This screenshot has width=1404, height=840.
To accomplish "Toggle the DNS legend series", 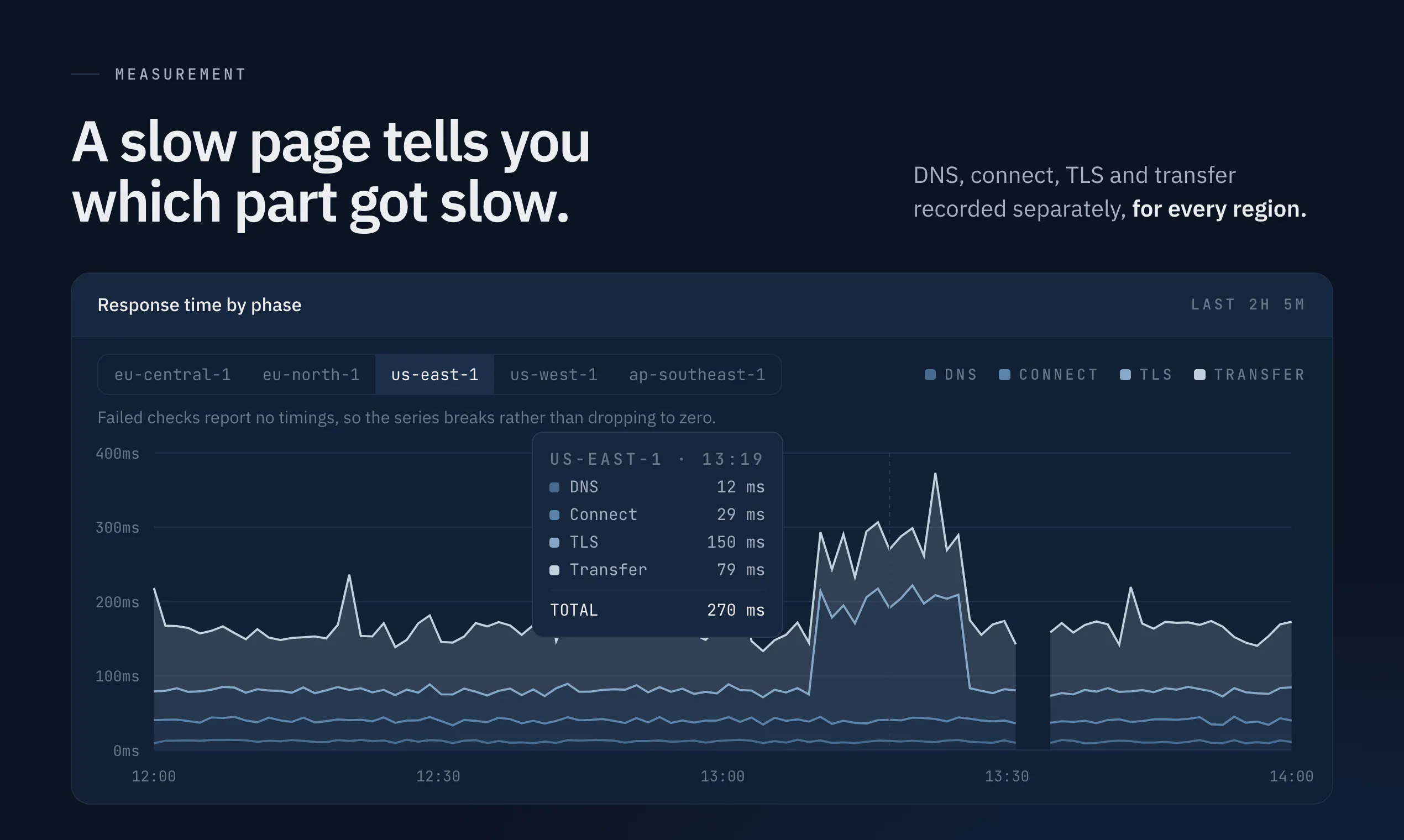I will pyautogui.click(x=951, y=375).
